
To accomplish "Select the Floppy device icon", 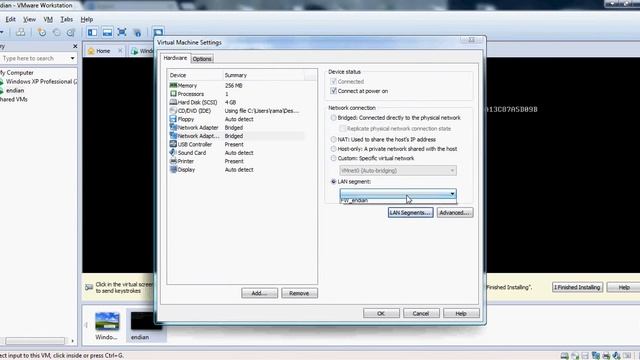I will point(173,119).
